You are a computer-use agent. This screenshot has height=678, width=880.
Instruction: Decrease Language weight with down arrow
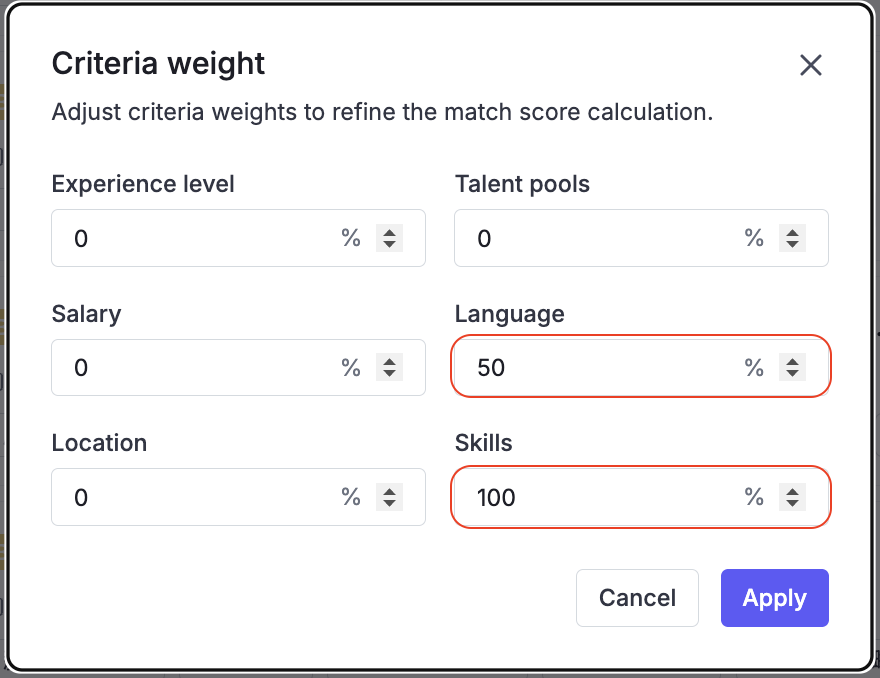[x=792, y=373]
